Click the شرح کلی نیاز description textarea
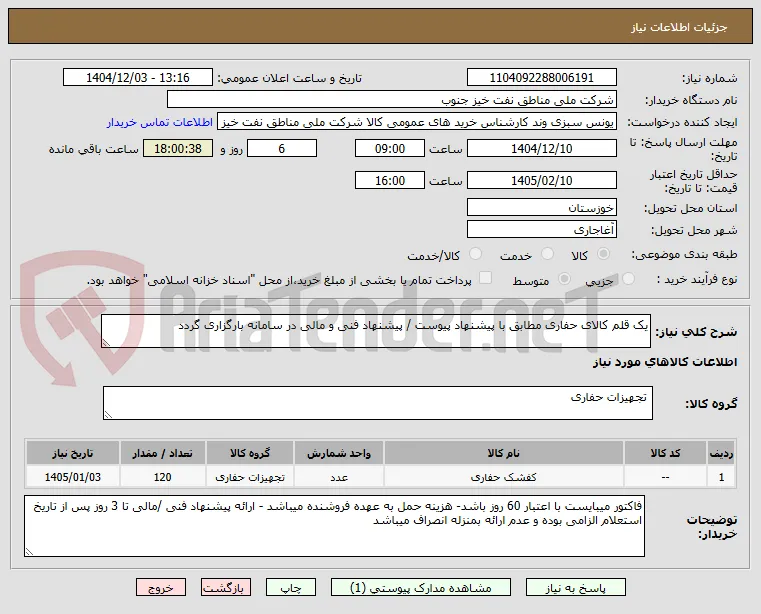 376,331
